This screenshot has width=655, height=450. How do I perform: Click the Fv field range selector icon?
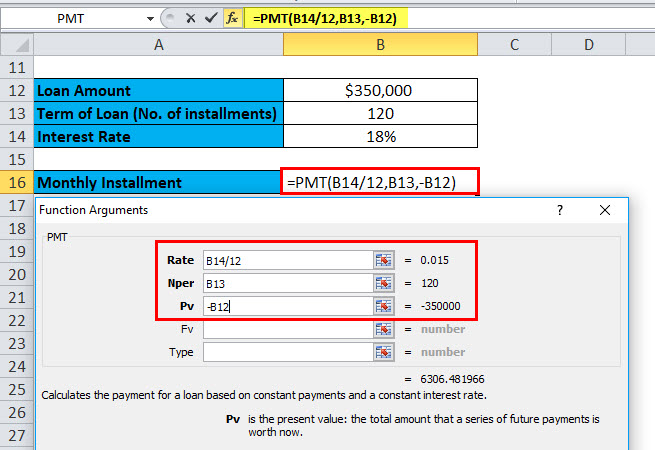385,329
